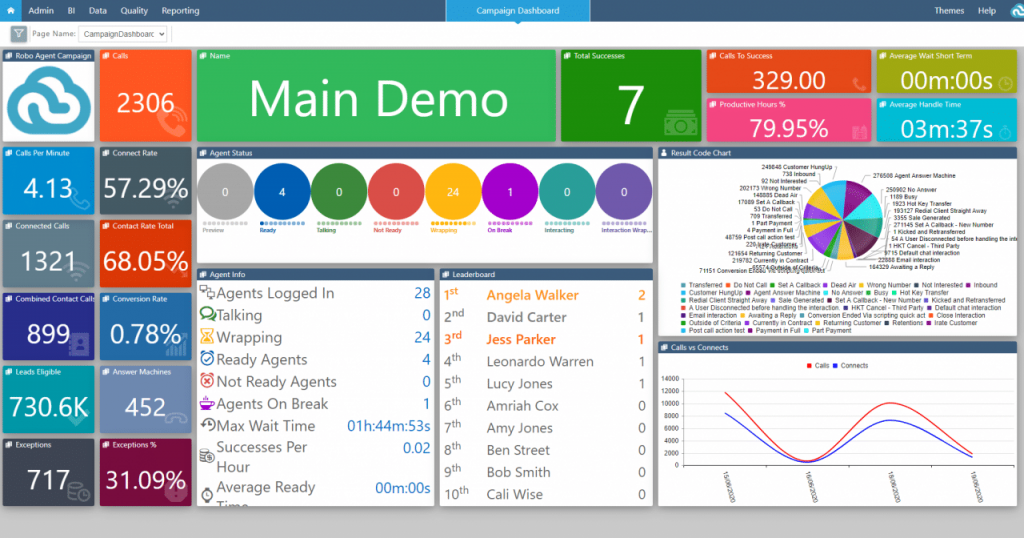Click the Themes link
This screenshot has height=538, width=1024.
coord(949,10)
